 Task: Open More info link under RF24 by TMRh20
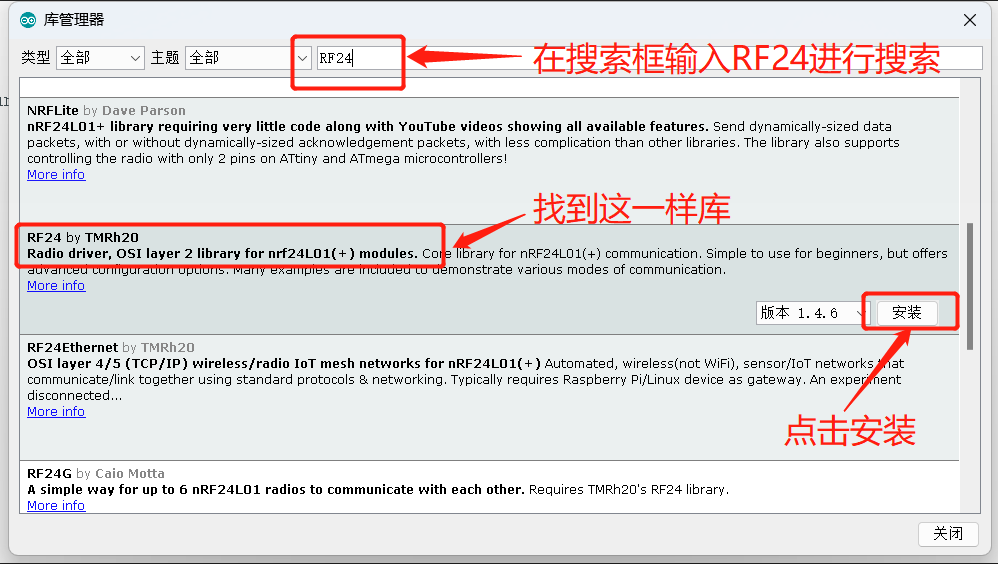tap(56, 286)
